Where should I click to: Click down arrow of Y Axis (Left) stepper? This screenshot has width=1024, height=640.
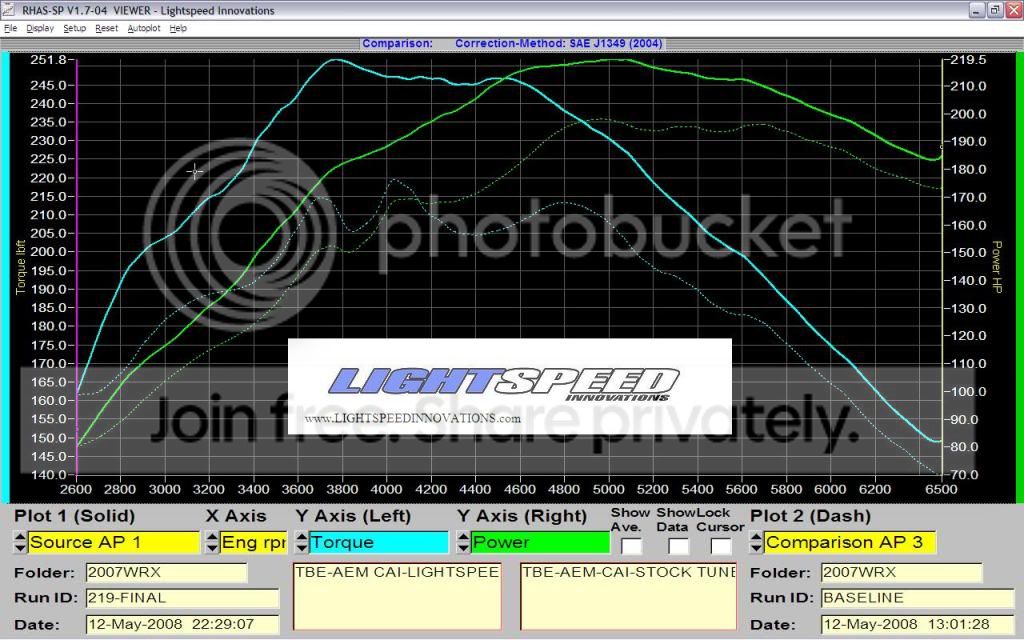click(302, 548)
